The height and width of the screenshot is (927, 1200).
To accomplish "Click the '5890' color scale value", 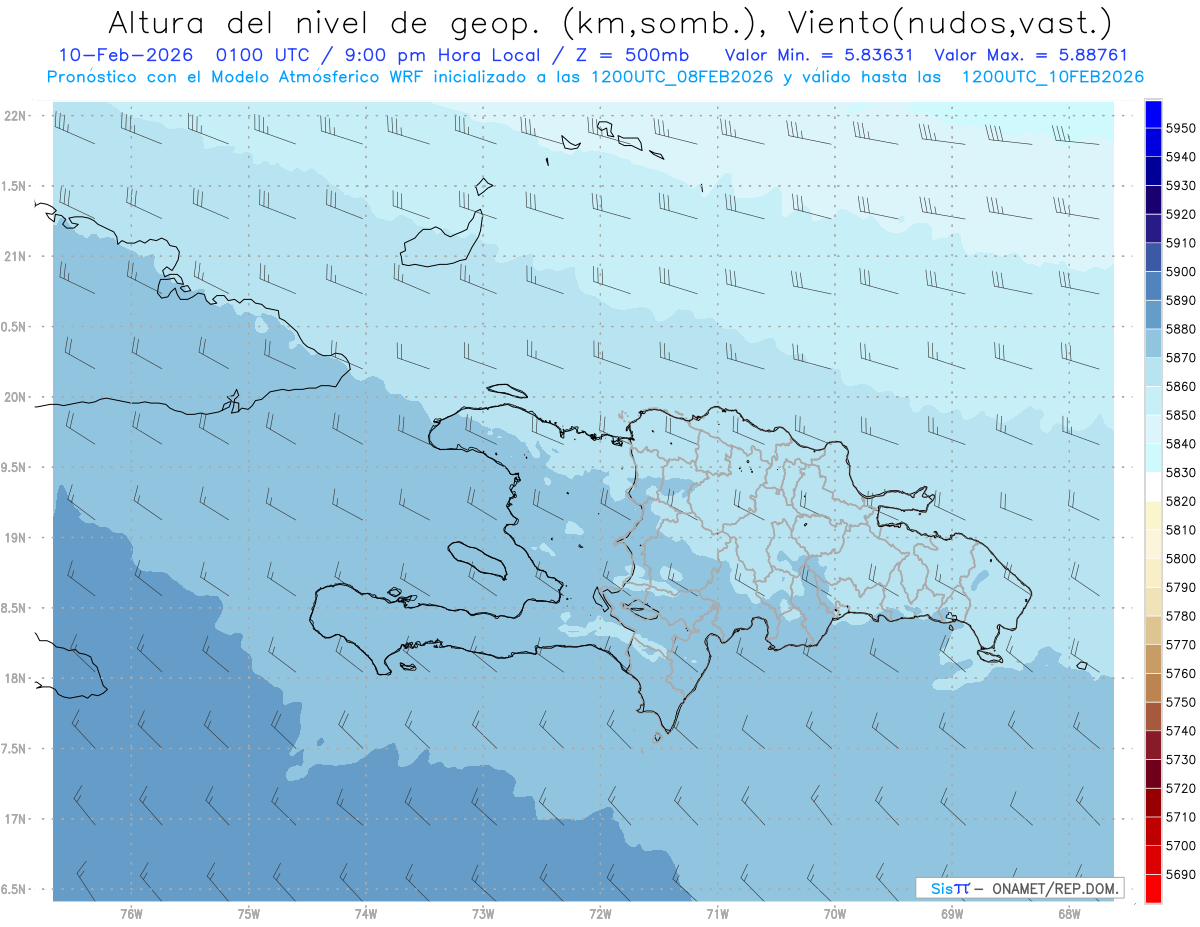I will coord(1181,300).
